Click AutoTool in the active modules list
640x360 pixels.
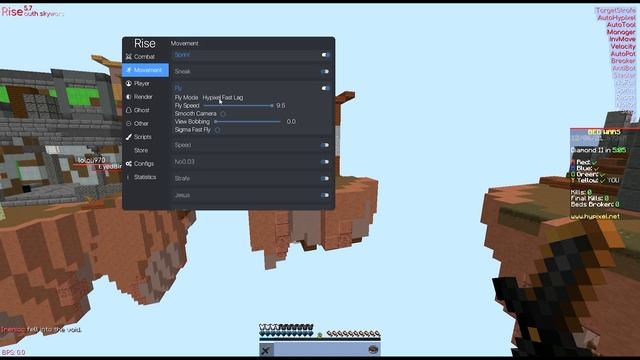click(x=621, y=25)
